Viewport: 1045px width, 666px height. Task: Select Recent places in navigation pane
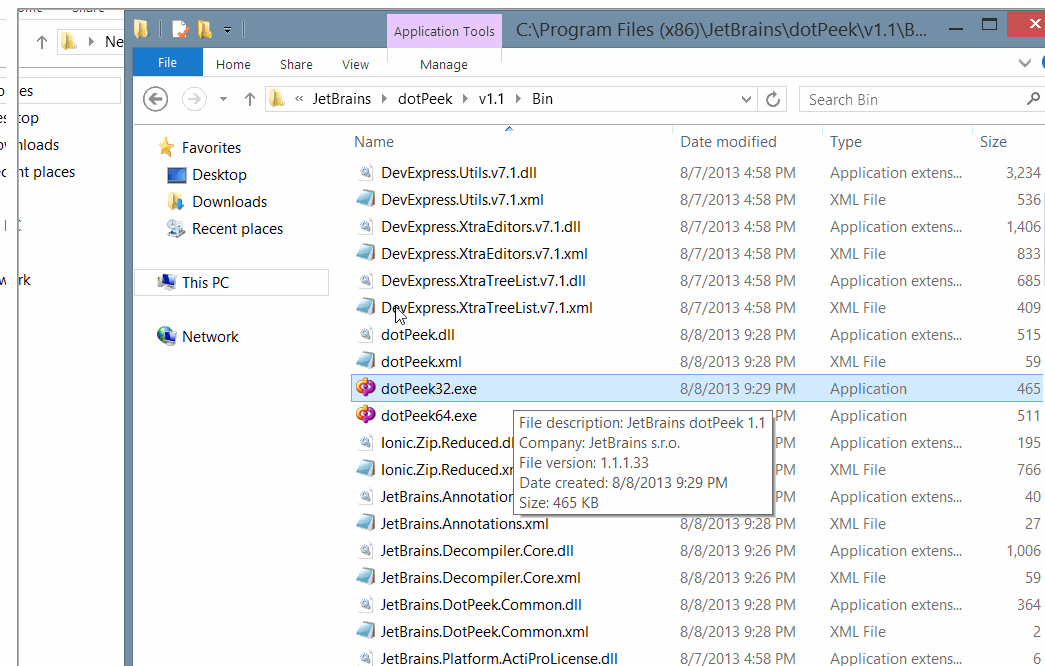(x=237, y=229)
